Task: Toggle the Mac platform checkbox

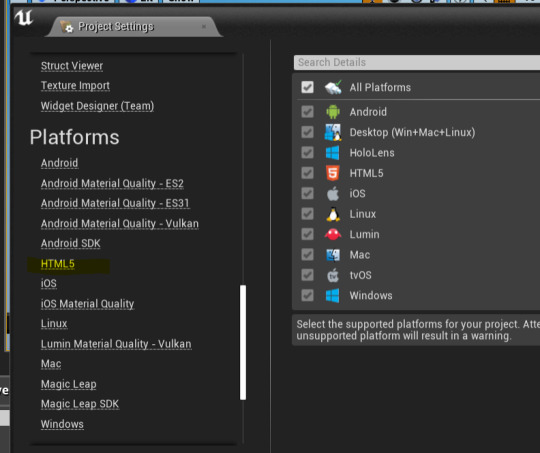Action: tap(307, 255)
